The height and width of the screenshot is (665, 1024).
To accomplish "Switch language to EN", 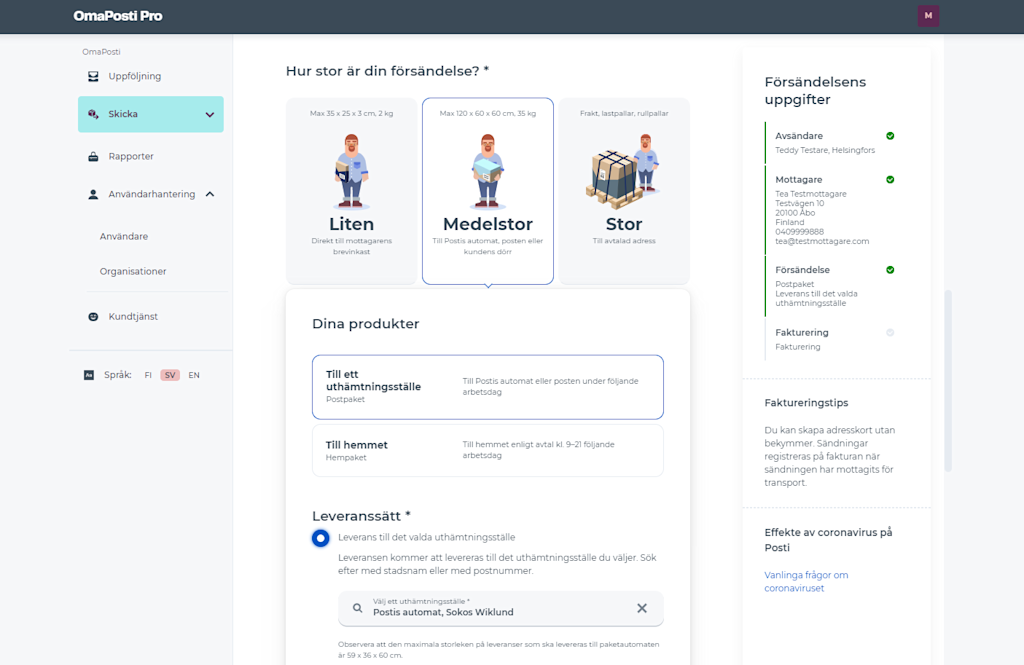I will (x=194, y=375).
